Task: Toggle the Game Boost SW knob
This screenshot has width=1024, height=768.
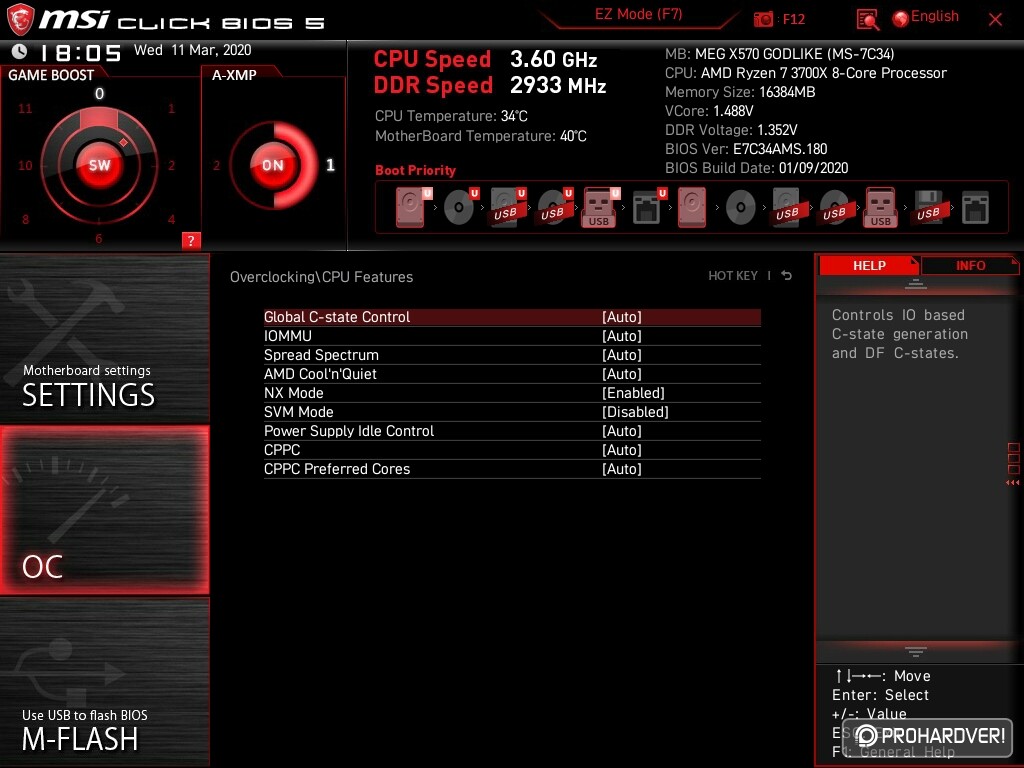Action: point(99,165)
